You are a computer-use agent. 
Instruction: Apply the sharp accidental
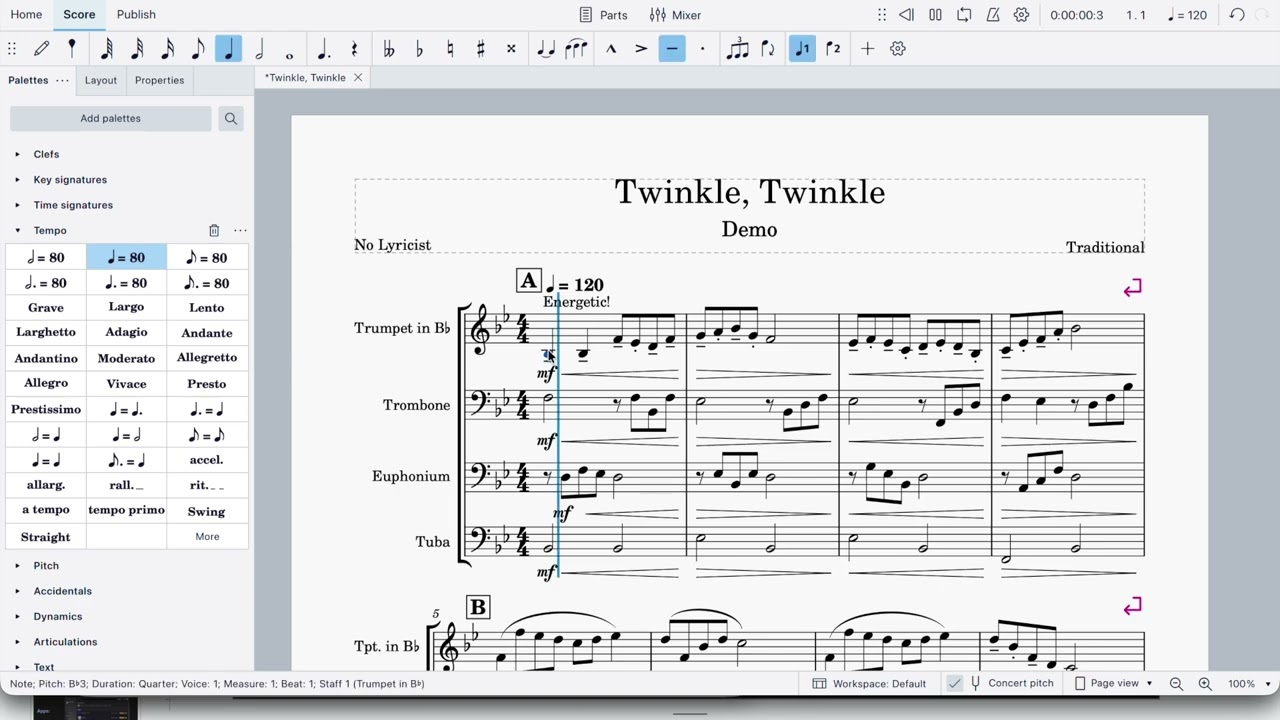click(x=480, y=48)
